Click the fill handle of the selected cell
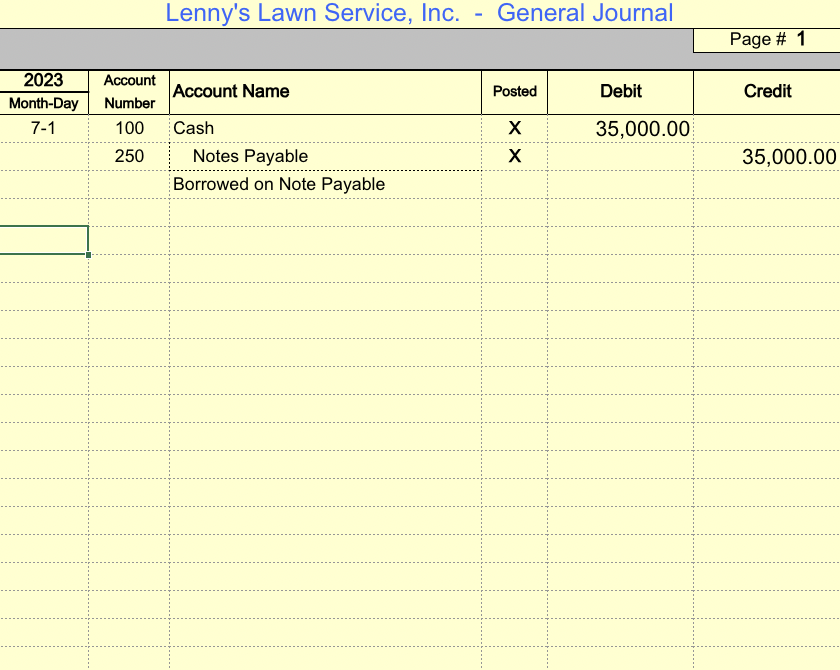Screen dimensions: 840x670 pyautogui.click(x=88, y=255)
